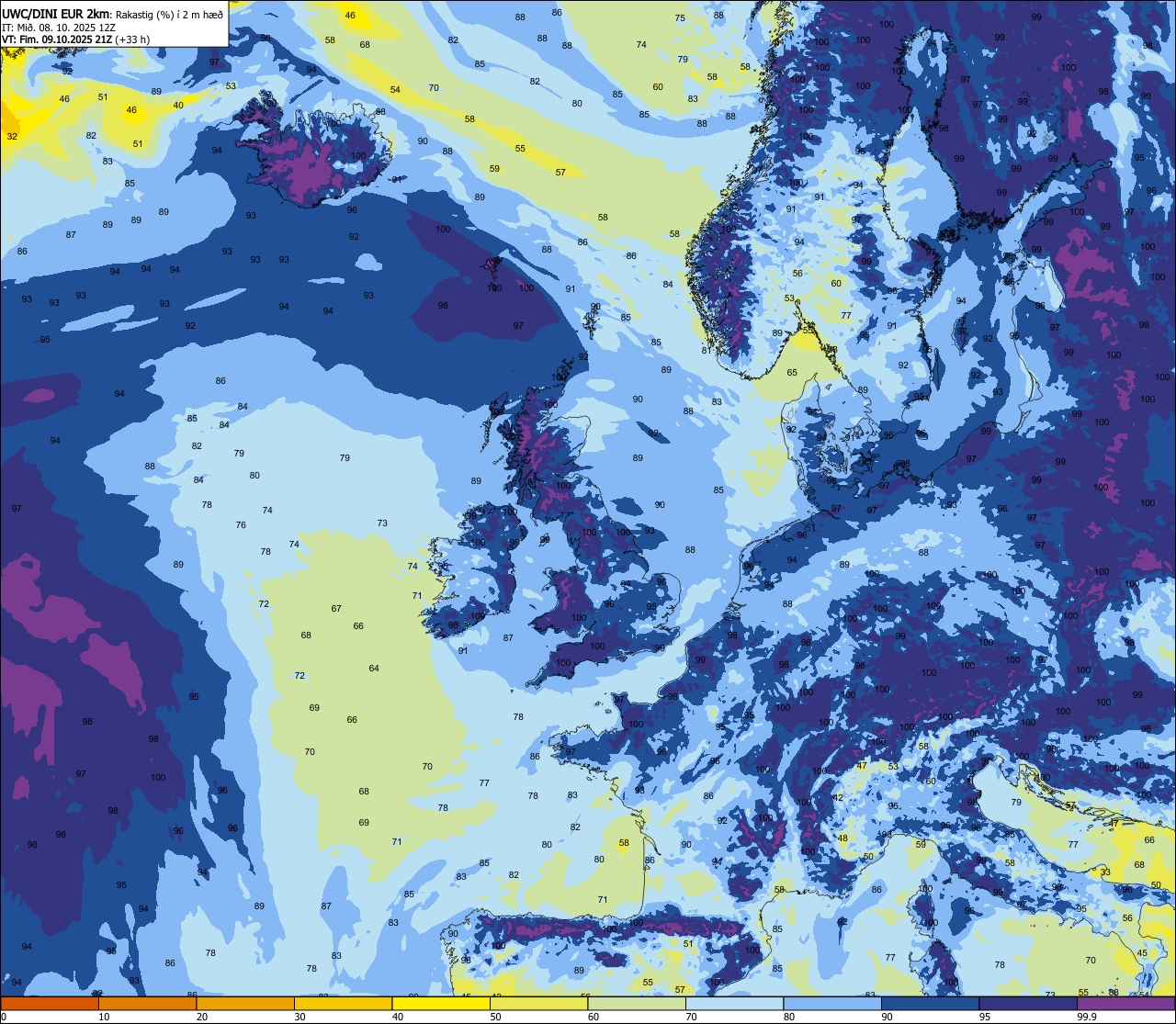The height and width of the screenshot is (1024, 1176).
Task: Click the 20–30 amber legend swatch
Action: click(x=245, y=1003)
